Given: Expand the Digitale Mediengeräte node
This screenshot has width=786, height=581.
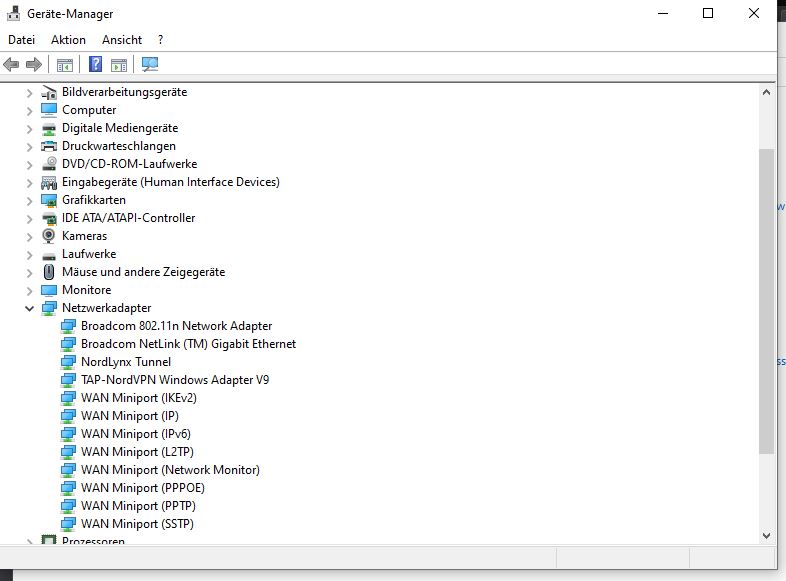Looking at the screenshot, I should pos(29,129).
